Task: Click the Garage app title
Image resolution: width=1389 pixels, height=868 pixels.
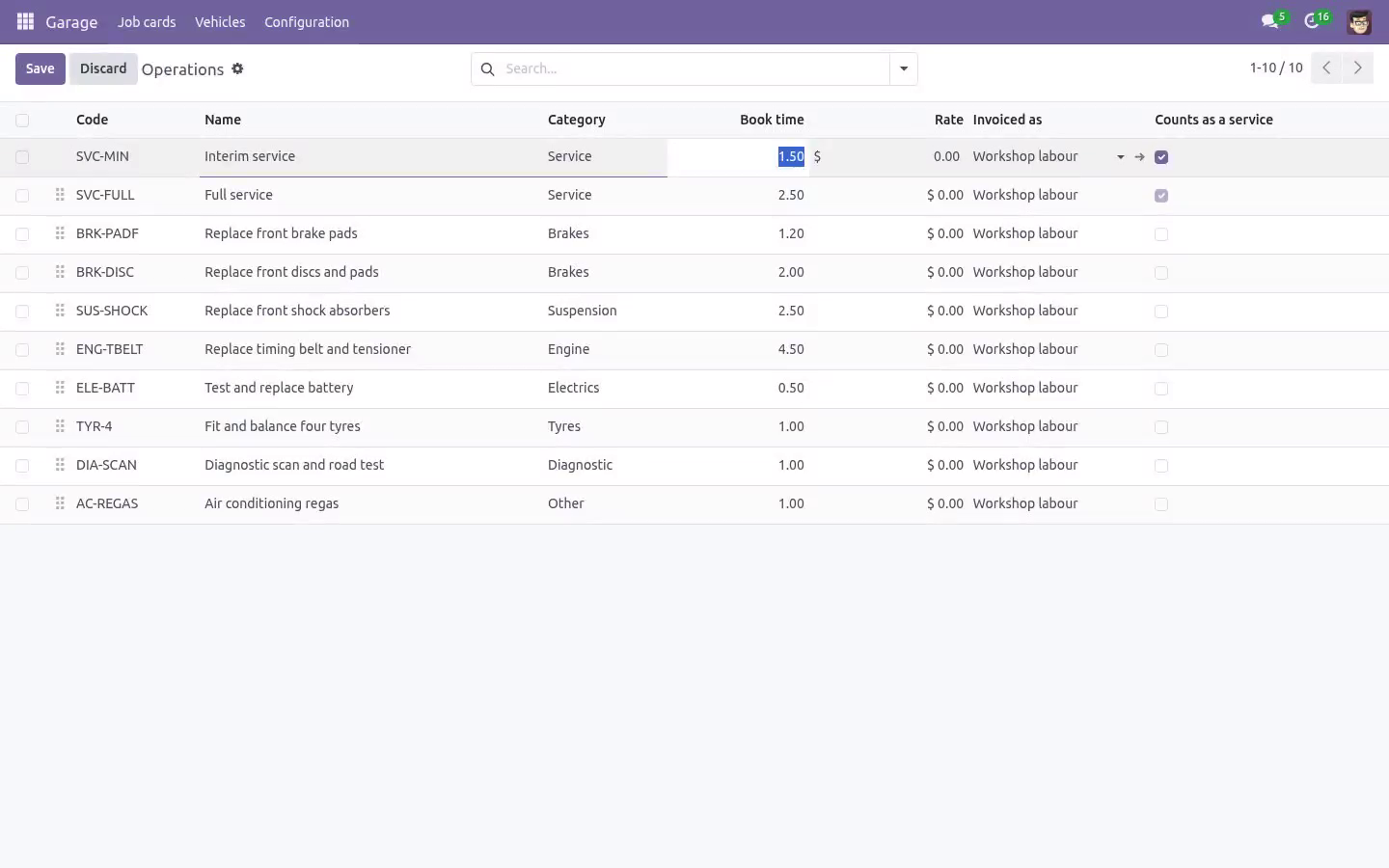Action: (x=71, y=22)
